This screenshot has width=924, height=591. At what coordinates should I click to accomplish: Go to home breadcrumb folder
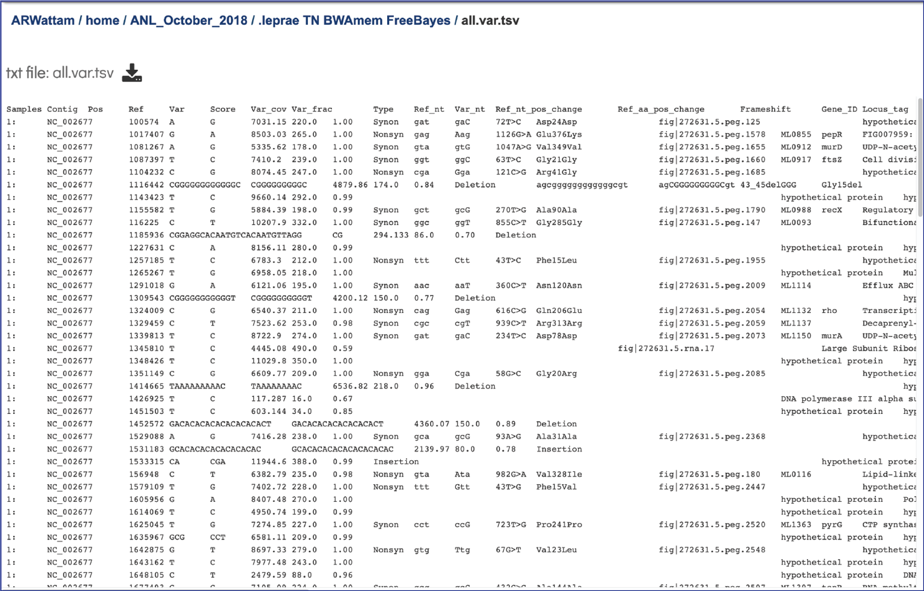coord(103,21)
